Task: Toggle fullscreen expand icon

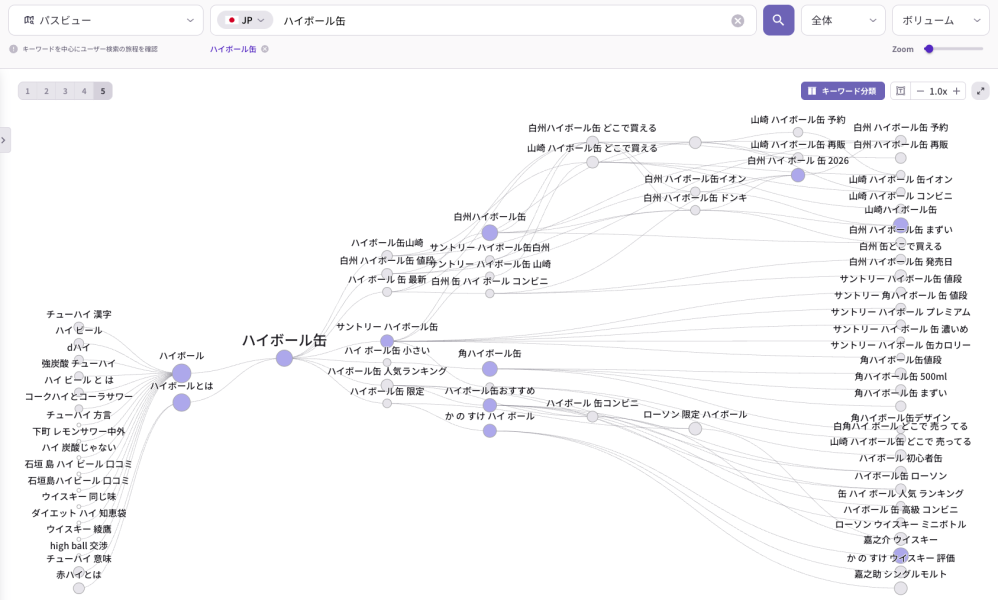Action: (x=981, y=91)
